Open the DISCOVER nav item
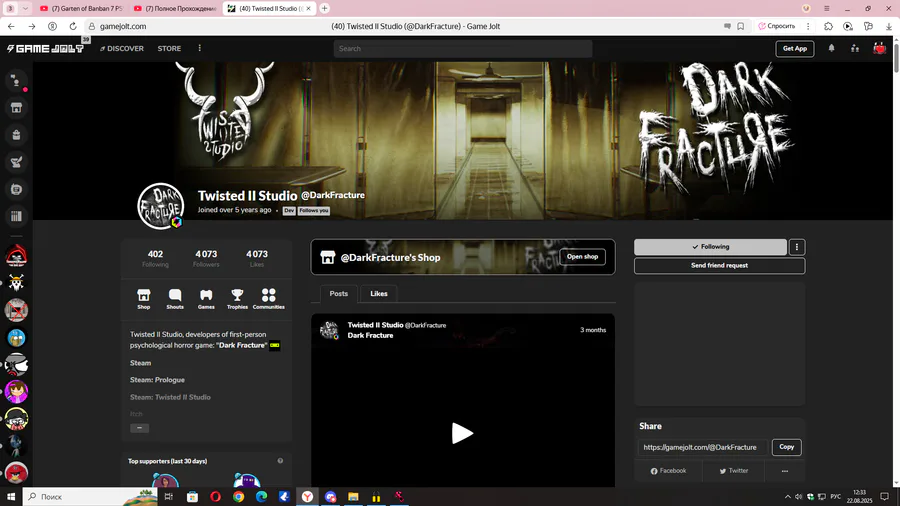 pos(122,49)
